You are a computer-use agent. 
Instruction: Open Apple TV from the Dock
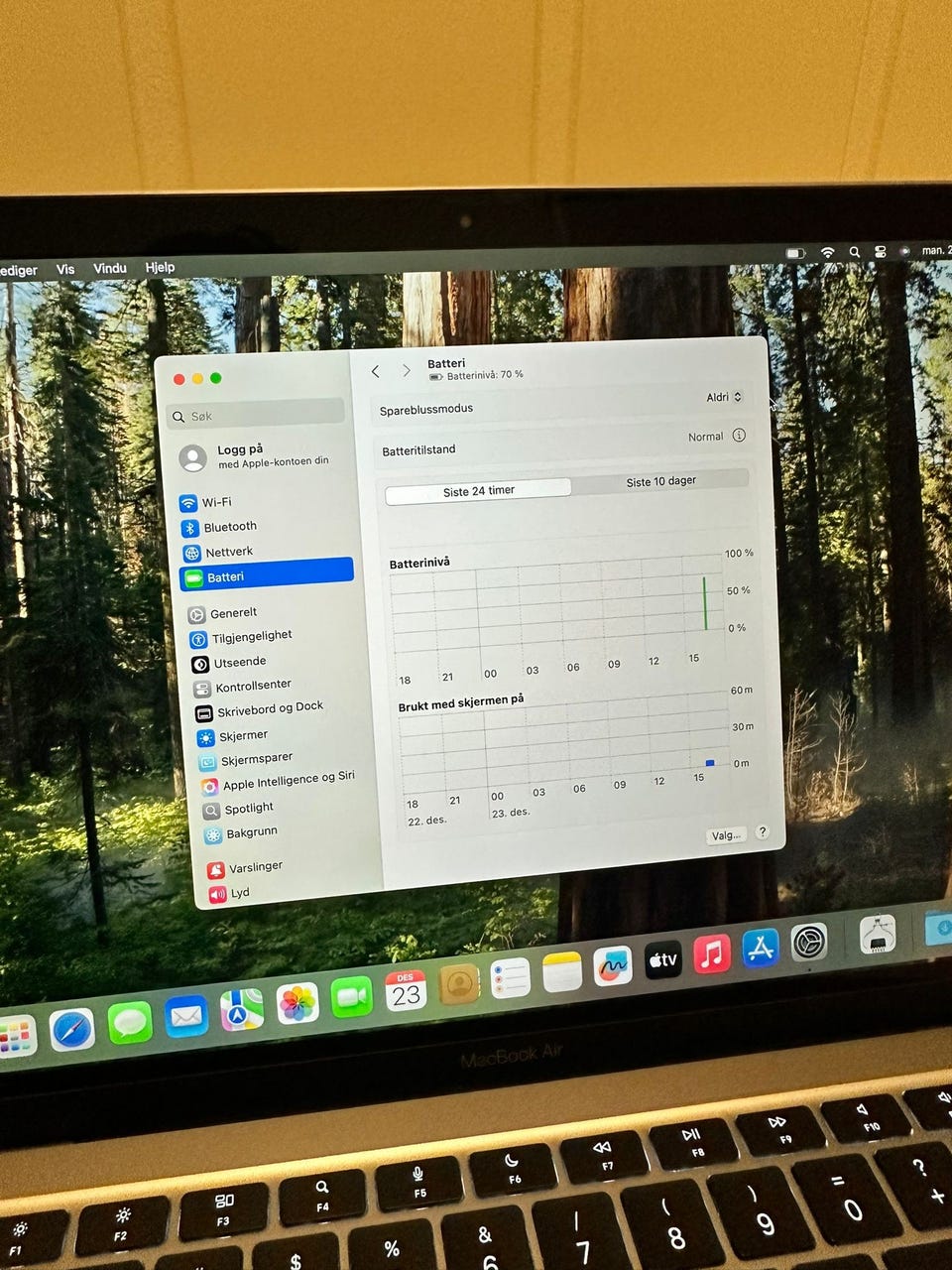[x=662, y=959]
